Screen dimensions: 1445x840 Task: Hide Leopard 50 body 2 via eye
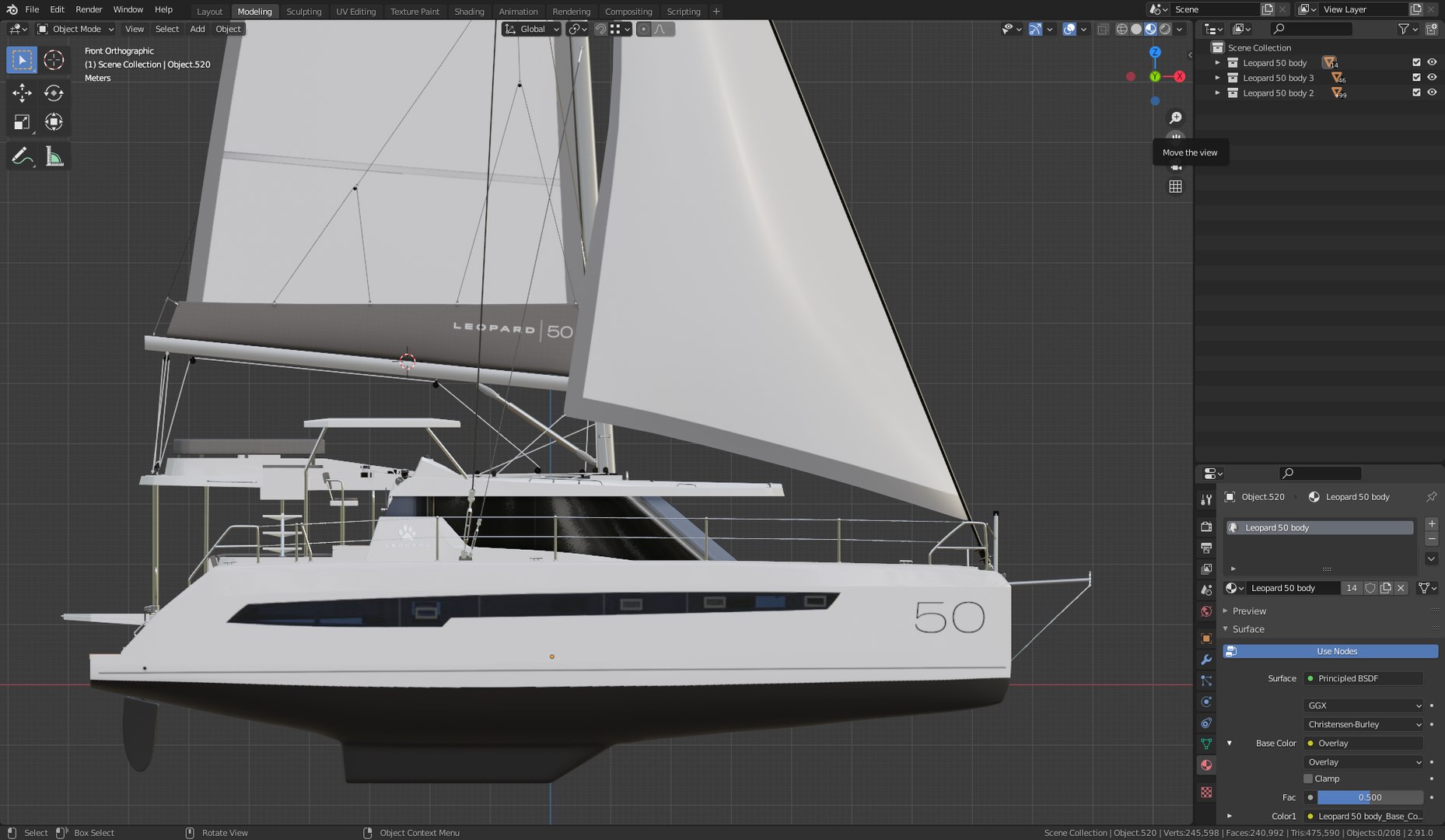(1432, 93)
